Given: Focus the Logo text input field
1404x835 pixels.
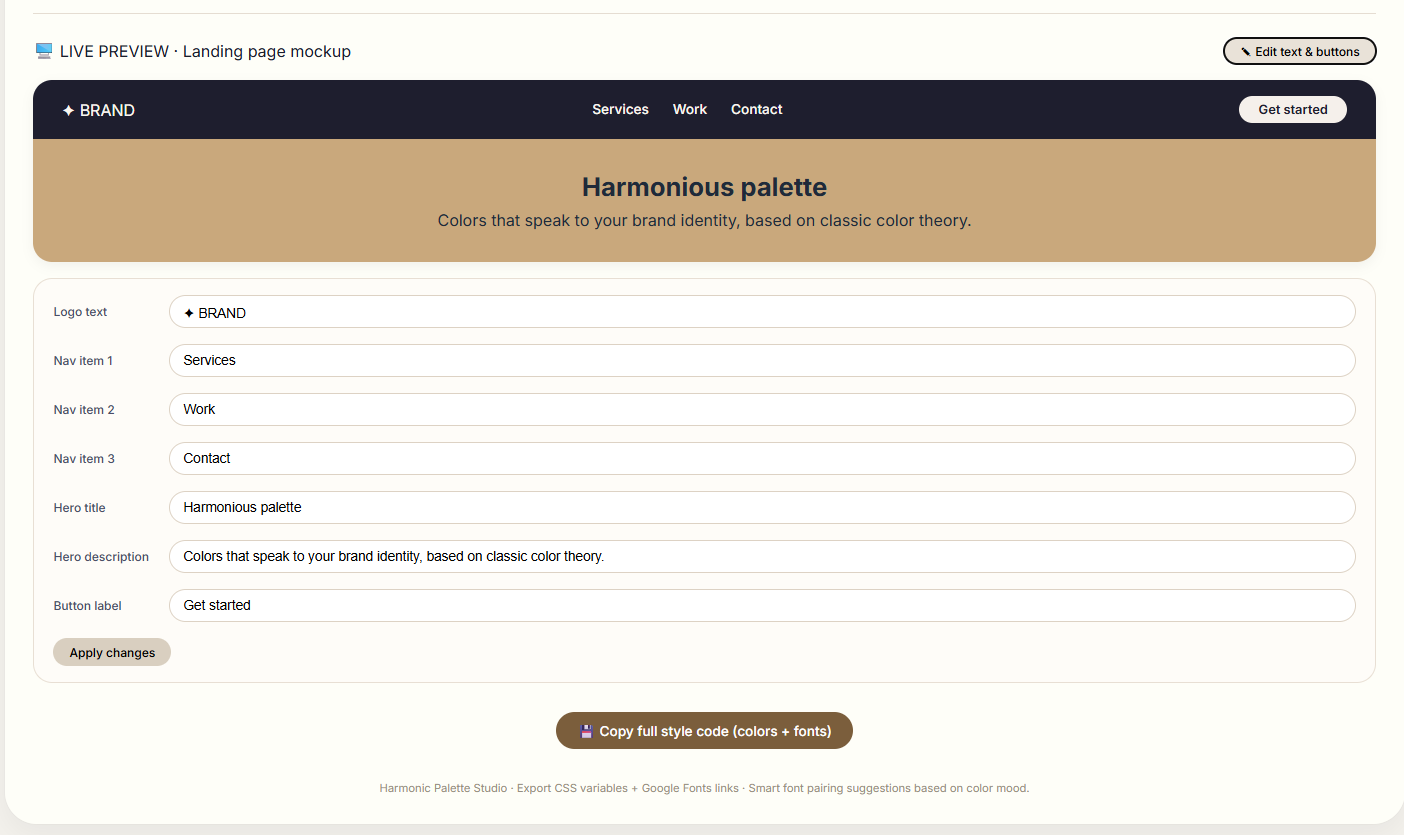Looking at the screenshot, I should point(762,312).
